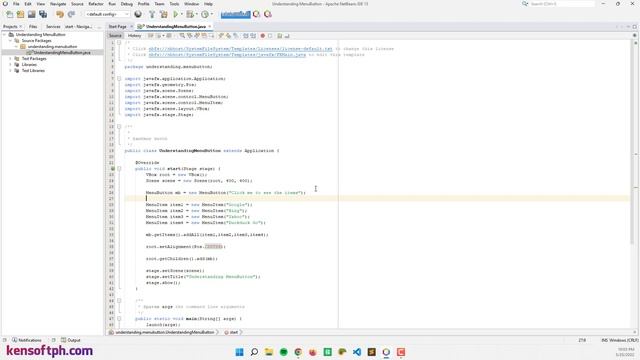Click the Clean and Build Project icon
640x360 pixels.
pos(164,14)
